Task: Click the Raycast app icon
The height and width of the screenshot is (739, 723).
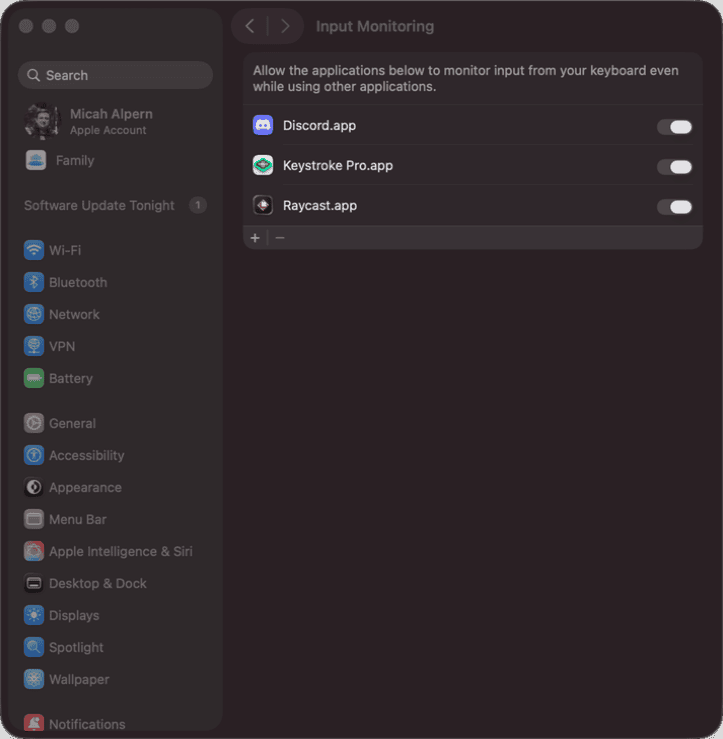Action: (x=263, y=205)
